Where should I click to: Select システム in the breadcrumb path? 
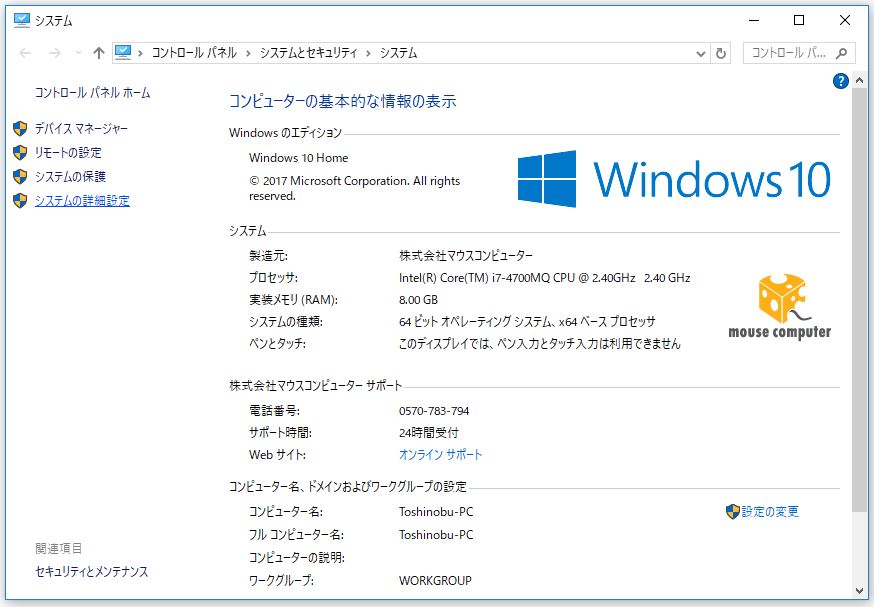399,53
